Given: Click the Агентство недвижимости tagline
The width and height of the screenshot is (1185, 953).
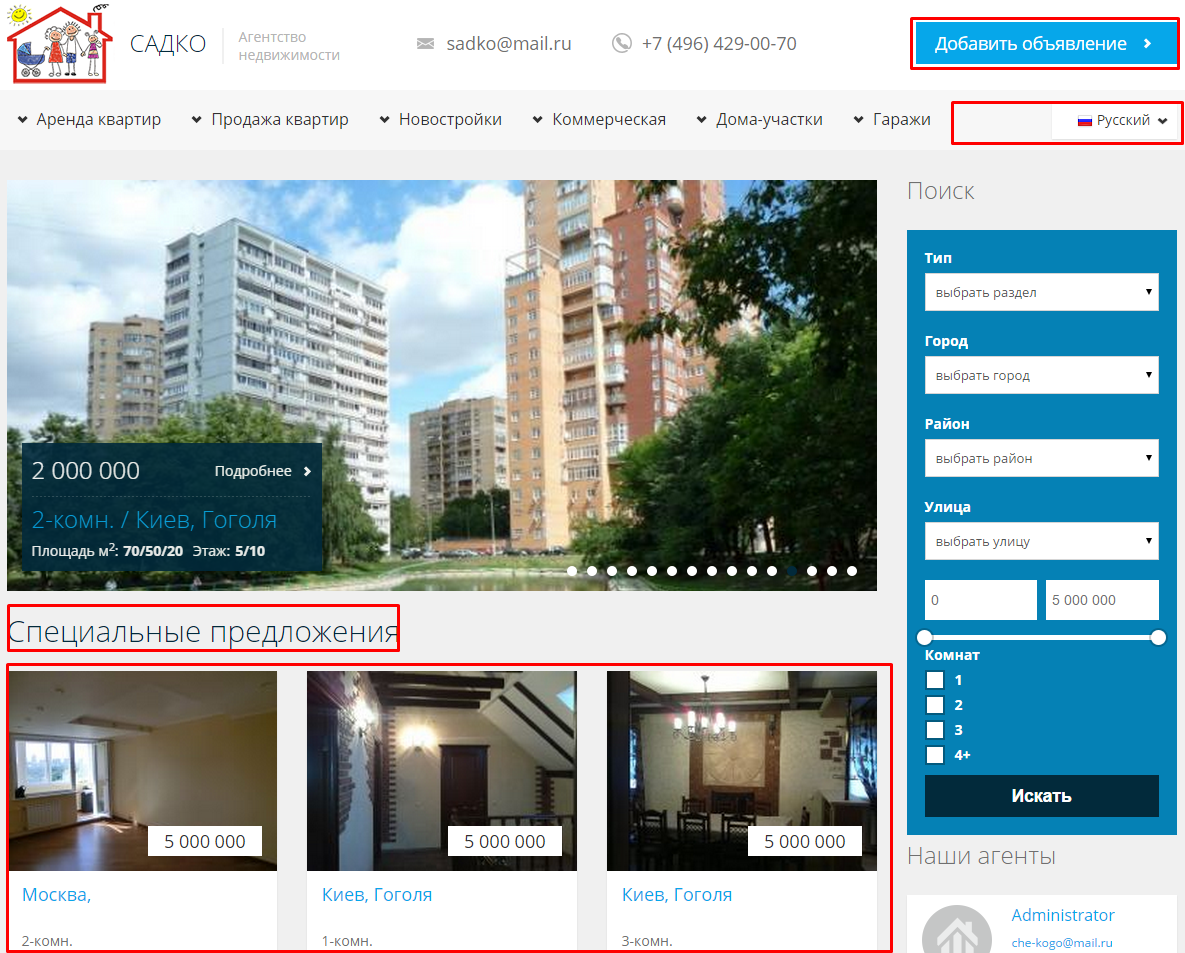Looking at the screenshot, I should tap(289, 46).
